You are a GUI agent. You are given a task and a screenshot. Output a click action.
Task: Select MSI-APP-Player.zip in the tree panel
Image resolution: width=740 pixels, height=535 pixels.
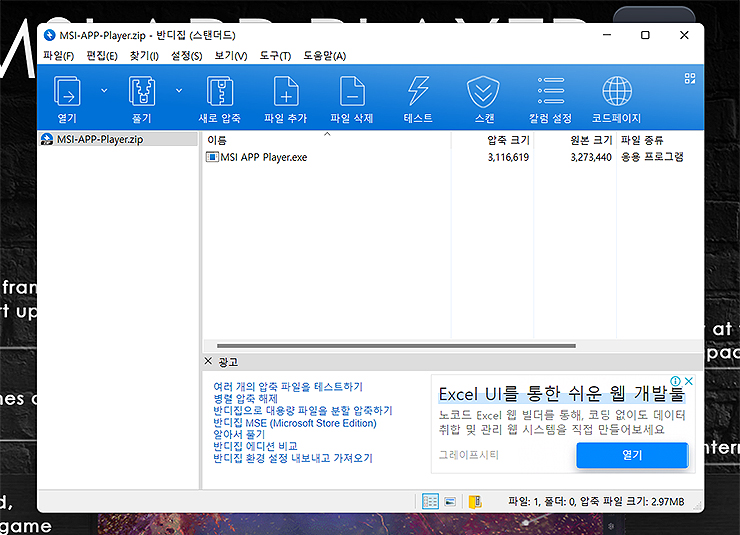(118, 139)
